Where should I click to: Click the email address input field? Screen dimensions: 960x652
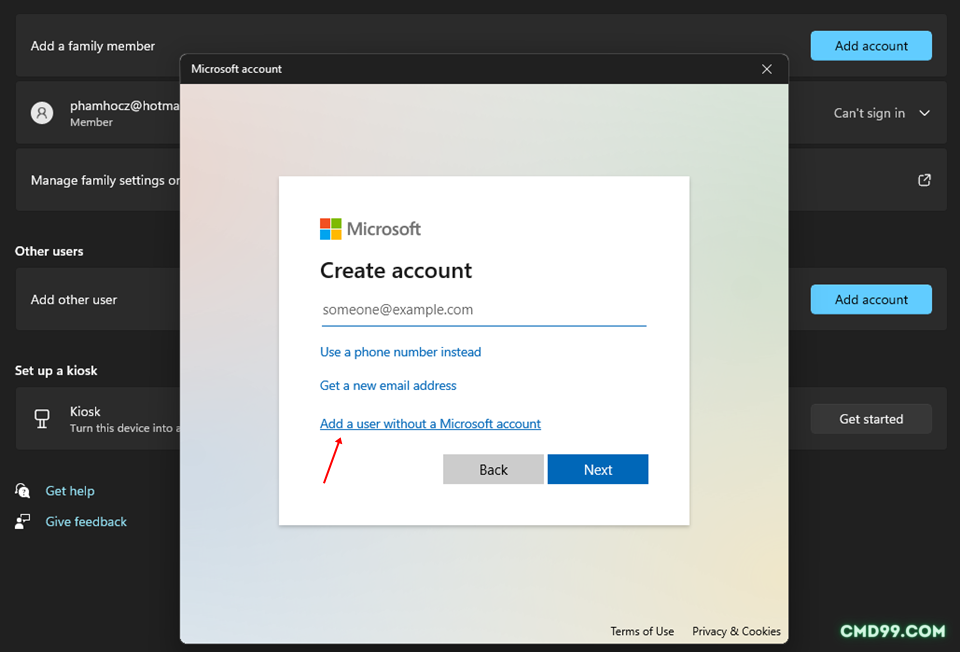tap(484, 310)
